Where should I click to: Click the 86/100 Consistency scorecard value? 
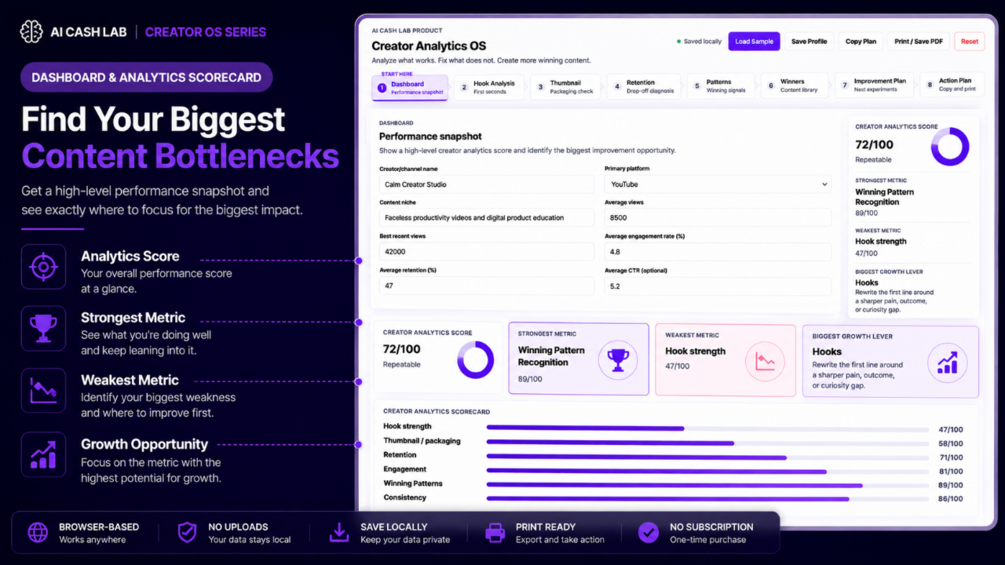[x=951, y=498]
